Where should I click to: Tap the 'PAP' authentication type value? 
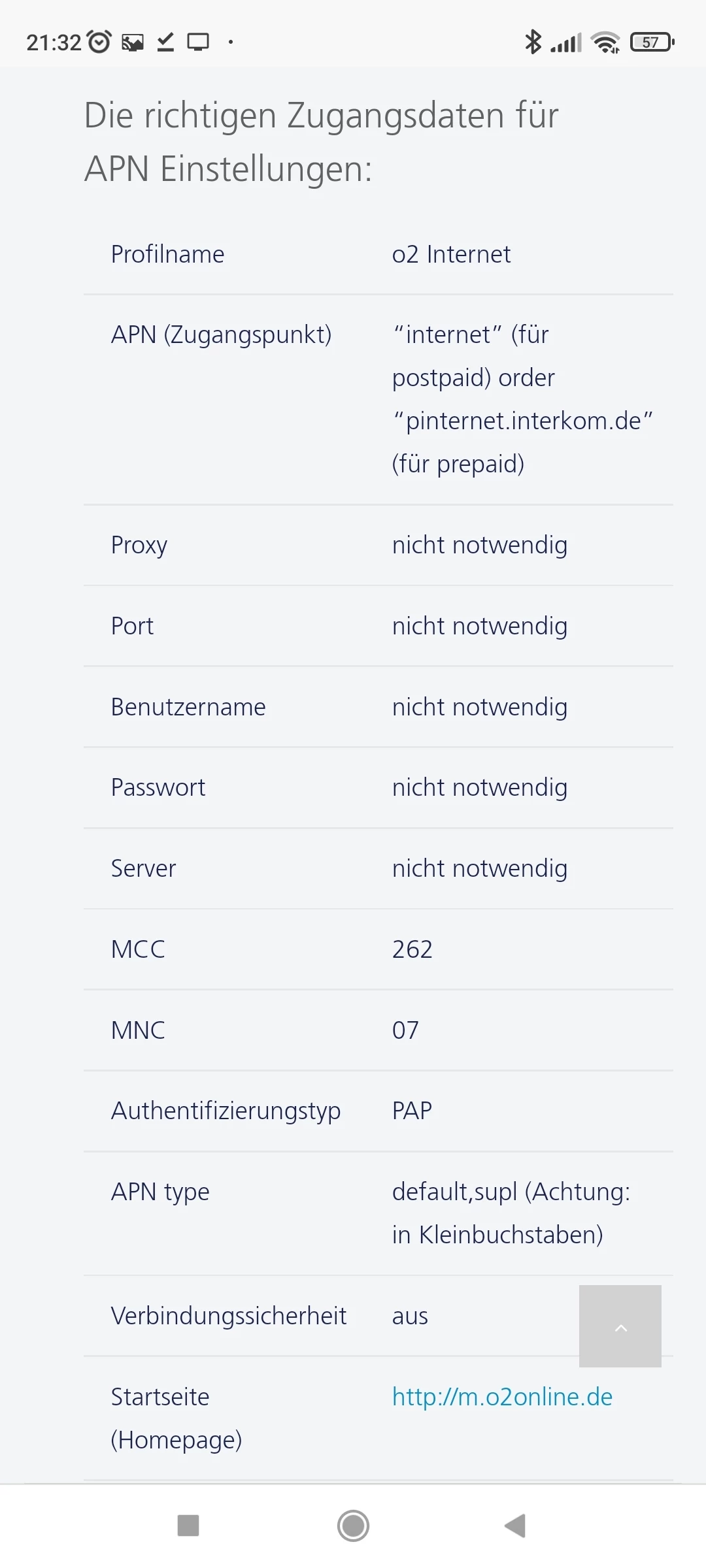[412, 1111]
